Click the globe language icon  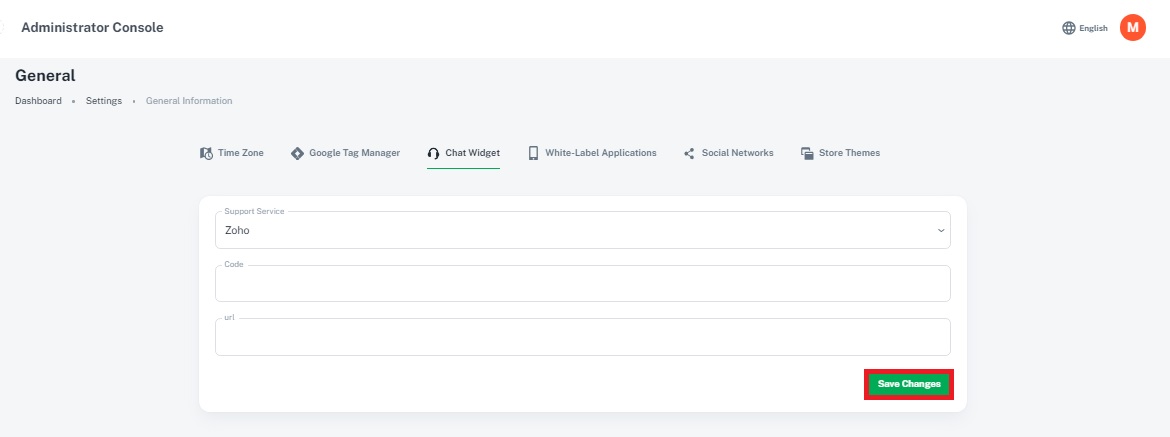point(1068,28)
